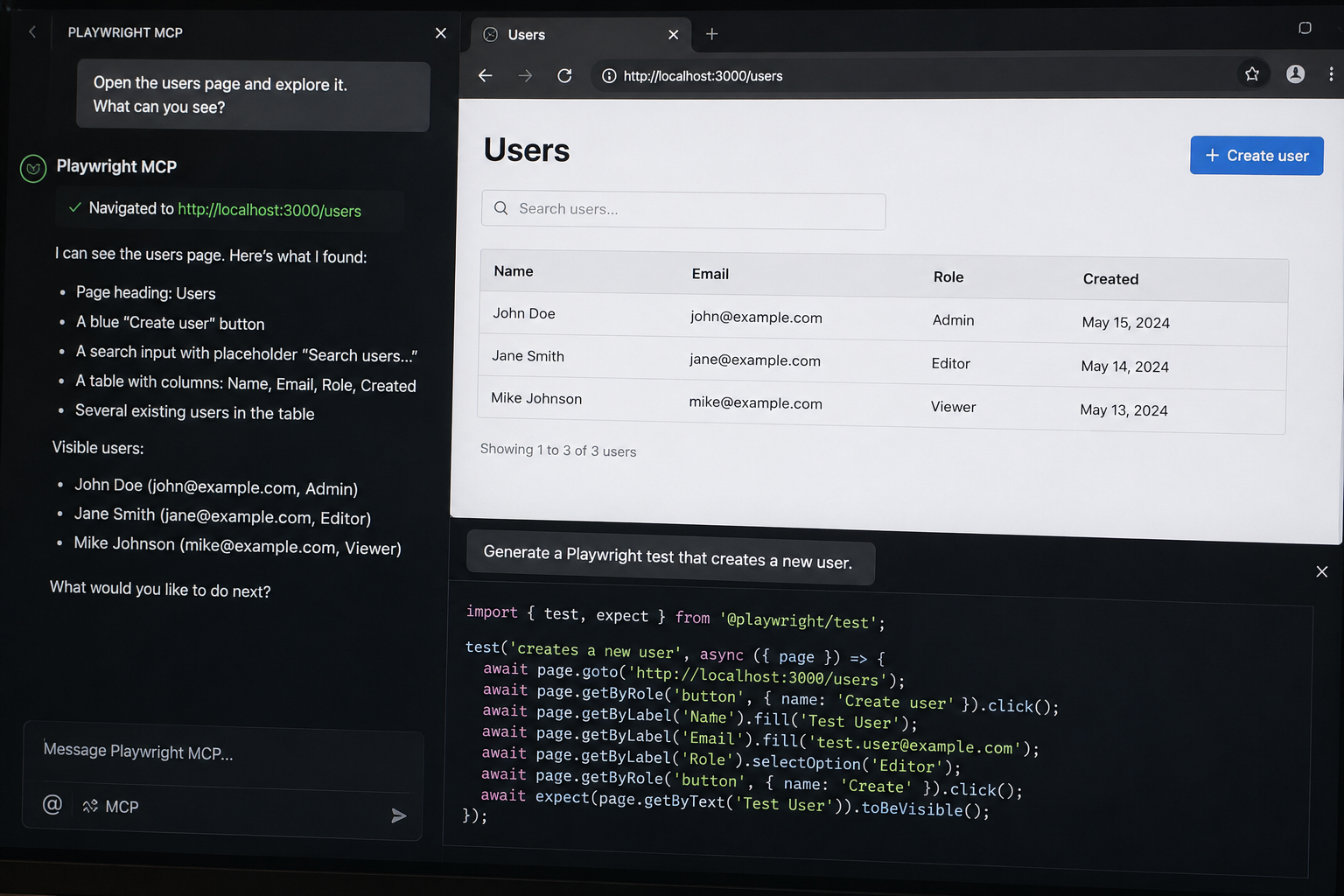Click the 'Open the users page' message bubble
Image resolution: width=1344 pixels, height=896 pixels.
coord(253,96)
